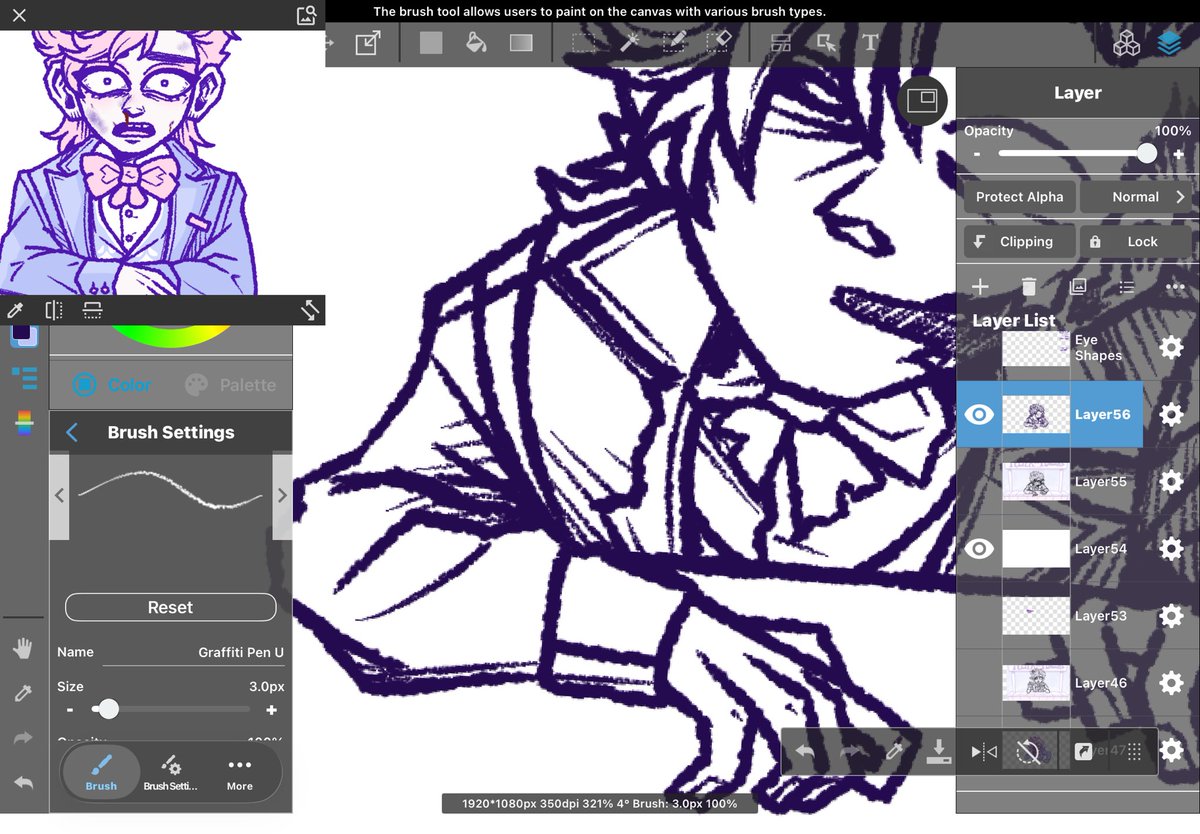Open the export/share canvas icon
1200x834 pixels.
pos(368,43)
